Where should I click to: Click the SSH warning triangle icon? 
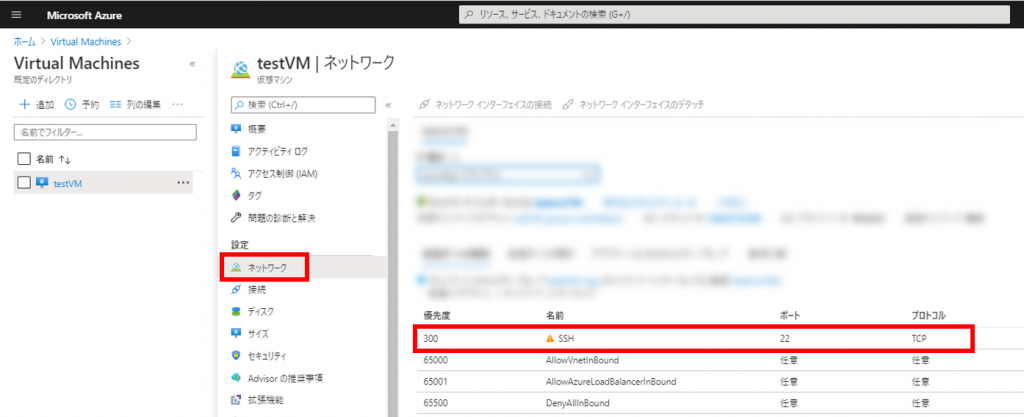pyautogui.click(x=550, y=339)
